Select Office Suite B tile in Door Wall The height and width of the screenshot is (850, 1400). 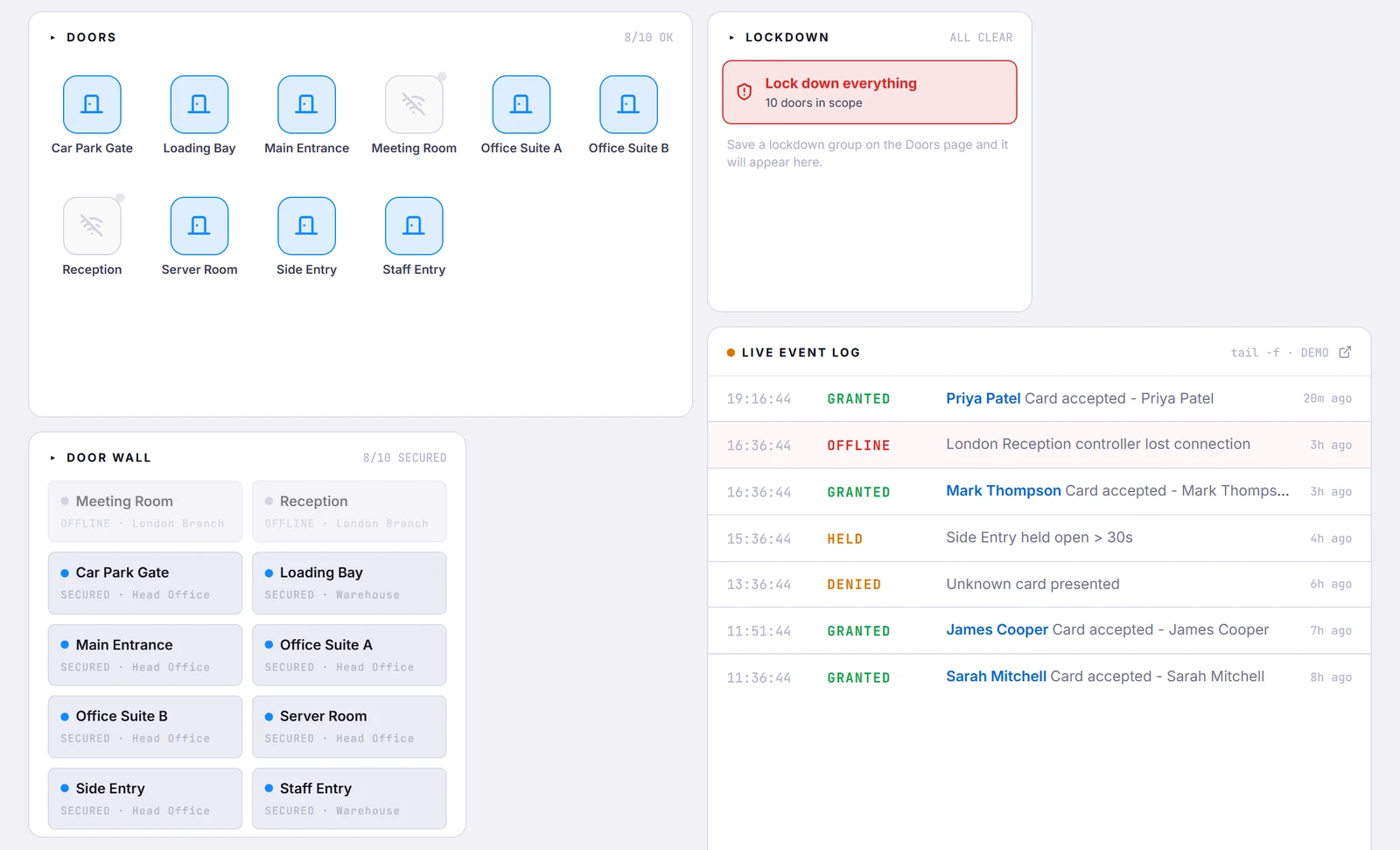pos(145,727)
